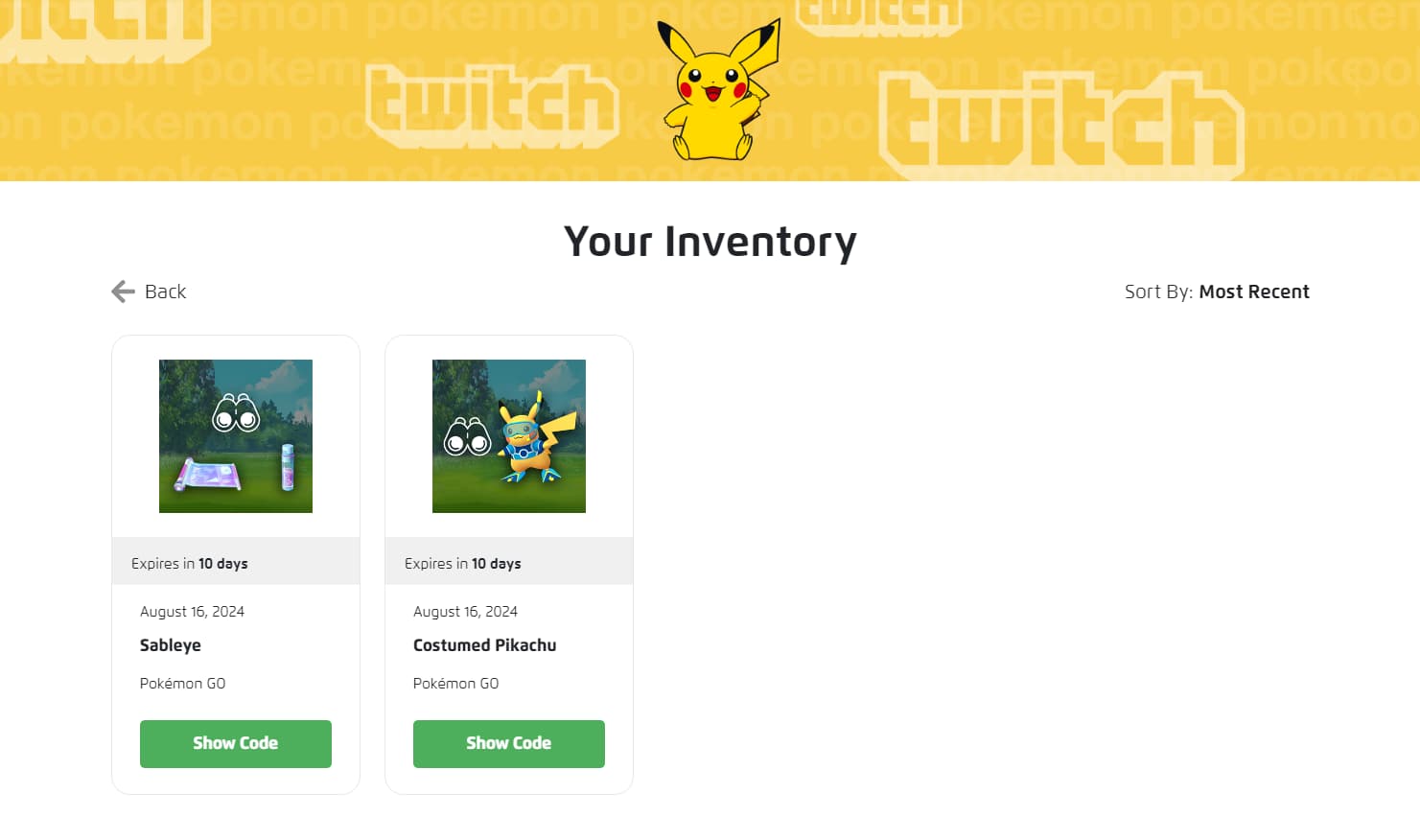
Task: Click the Pokémon GO label under Sableye
Action: coord(182,684)
